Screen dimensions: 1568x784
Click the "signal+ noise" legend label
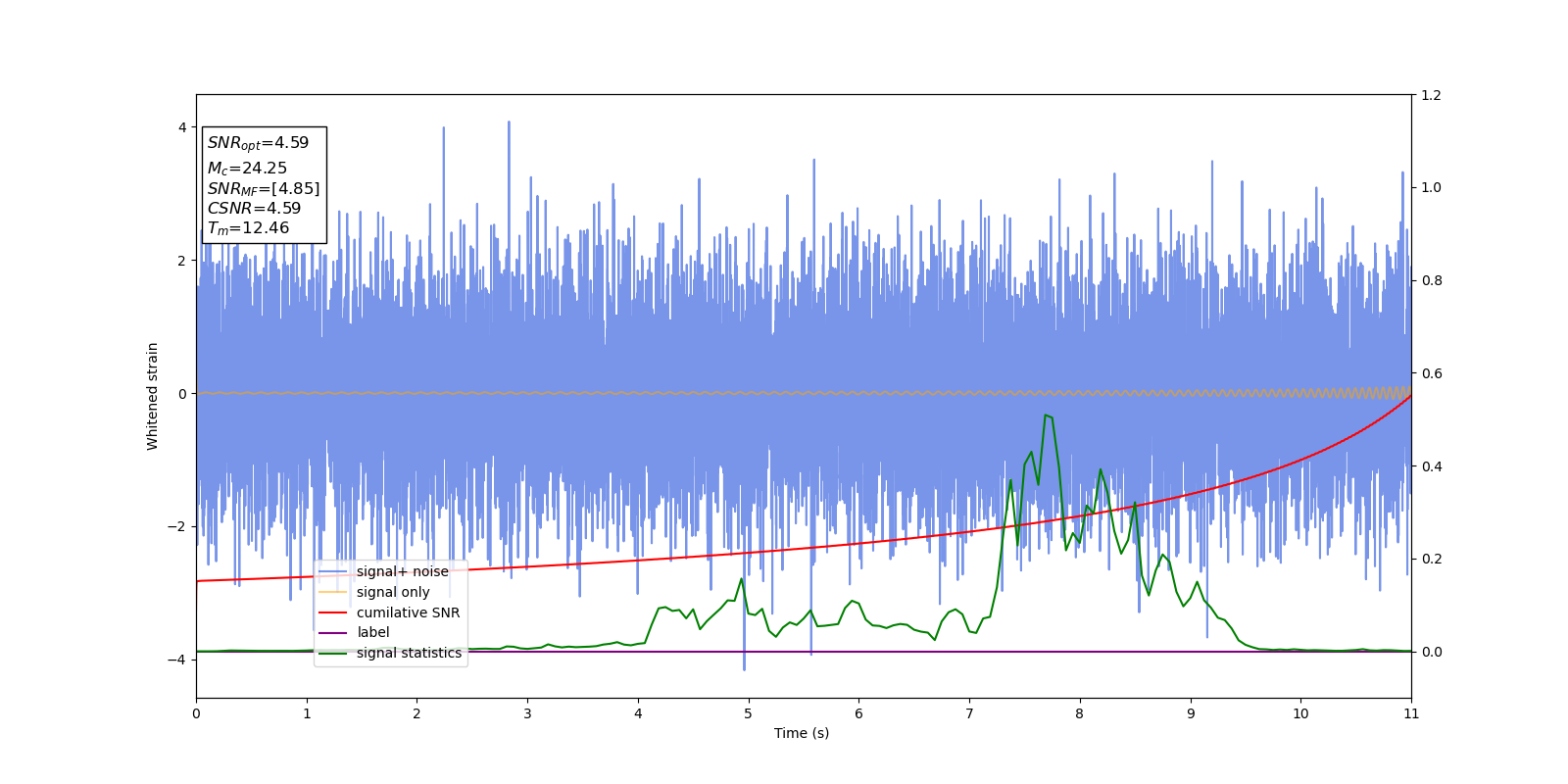pyautogui.click(x=402, y=571)
